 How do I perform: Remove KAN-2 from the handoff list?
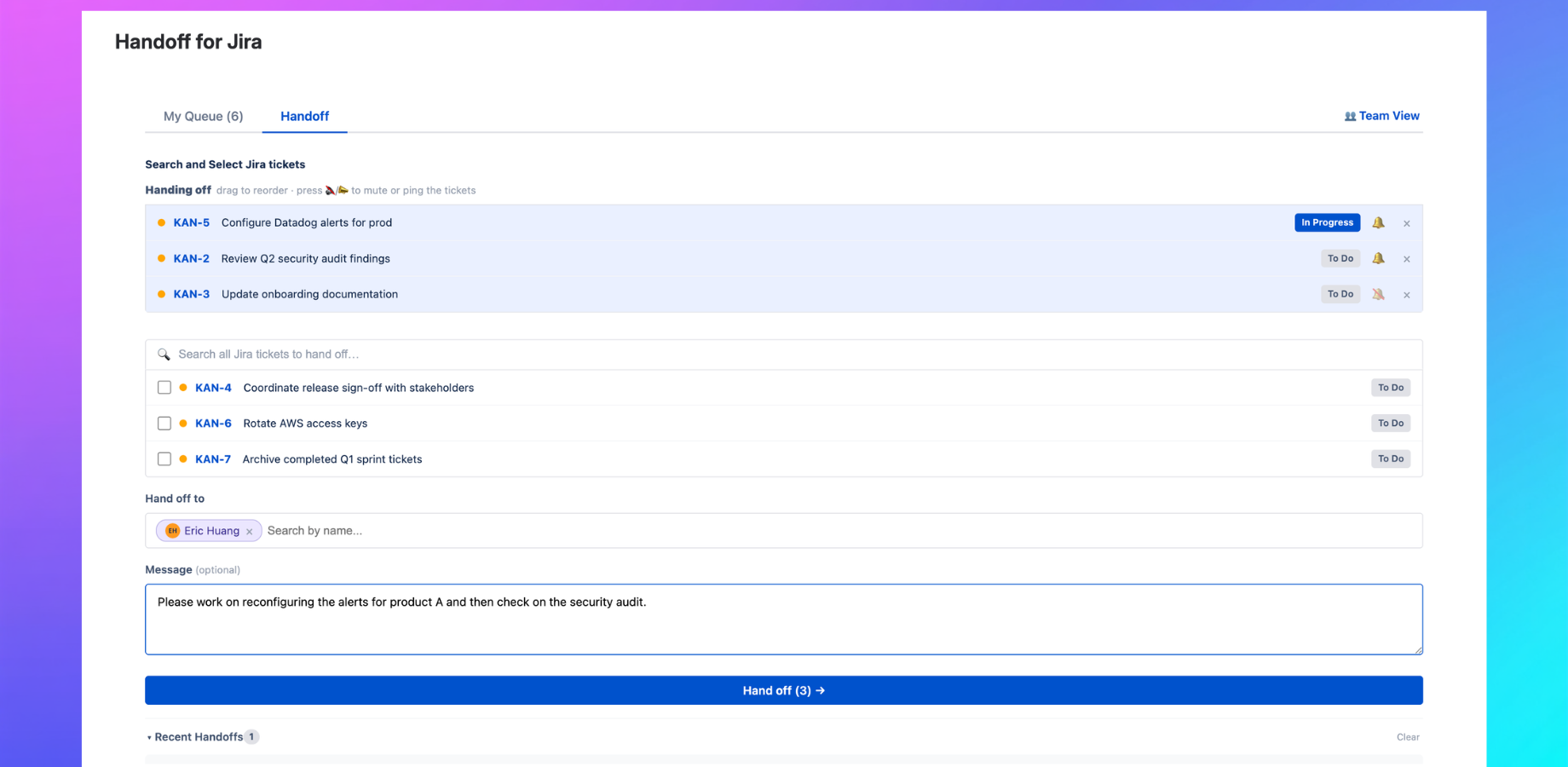1407,259
